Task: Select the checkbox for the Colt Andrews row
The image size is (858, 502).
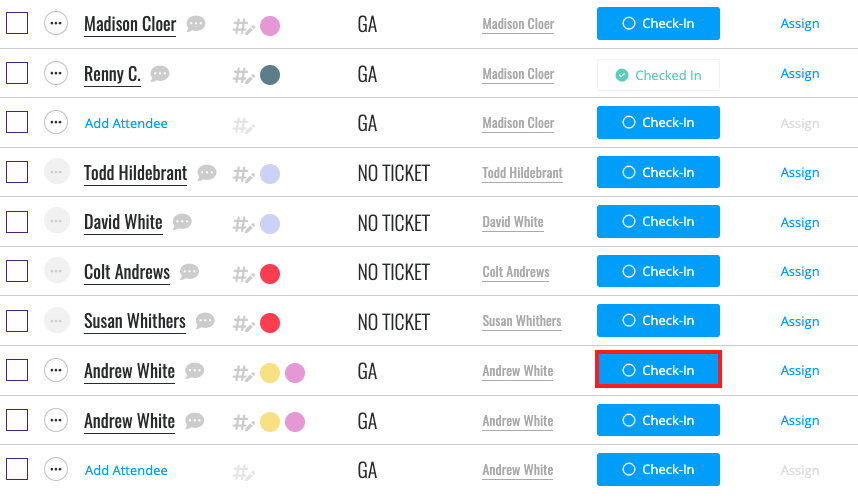Action: [x=17, y=271]
